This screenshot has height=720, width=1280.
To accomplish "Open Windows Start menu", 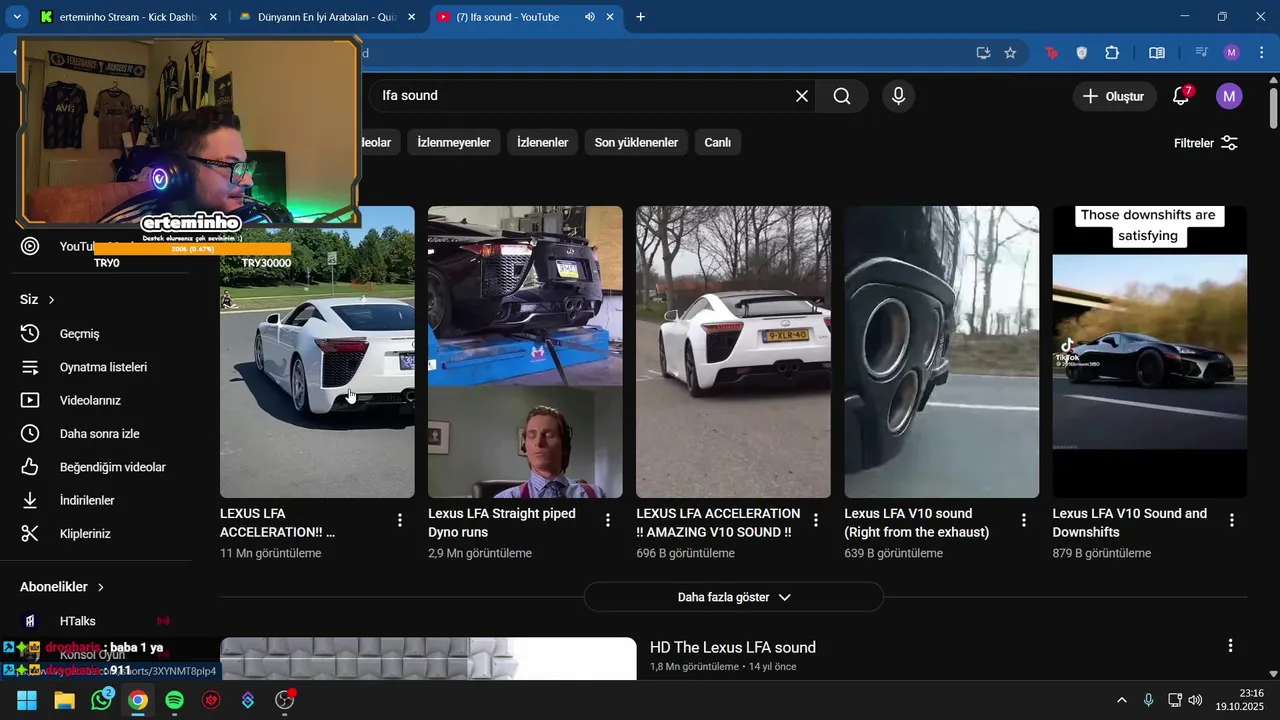I will tap(27, 700).
